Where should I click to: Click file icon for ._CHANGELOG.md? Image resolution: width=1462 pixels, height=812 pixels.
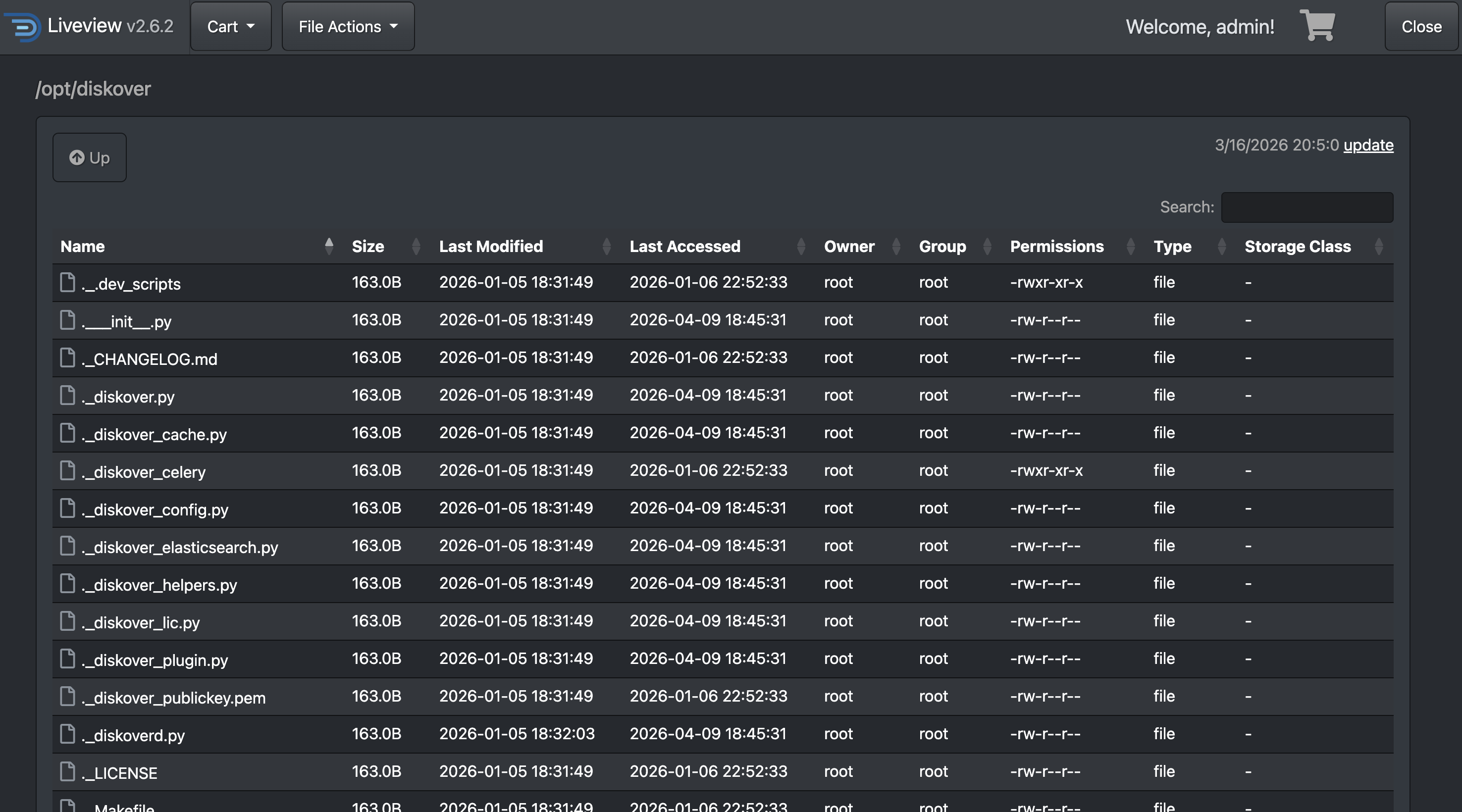[x=67, y=357]
